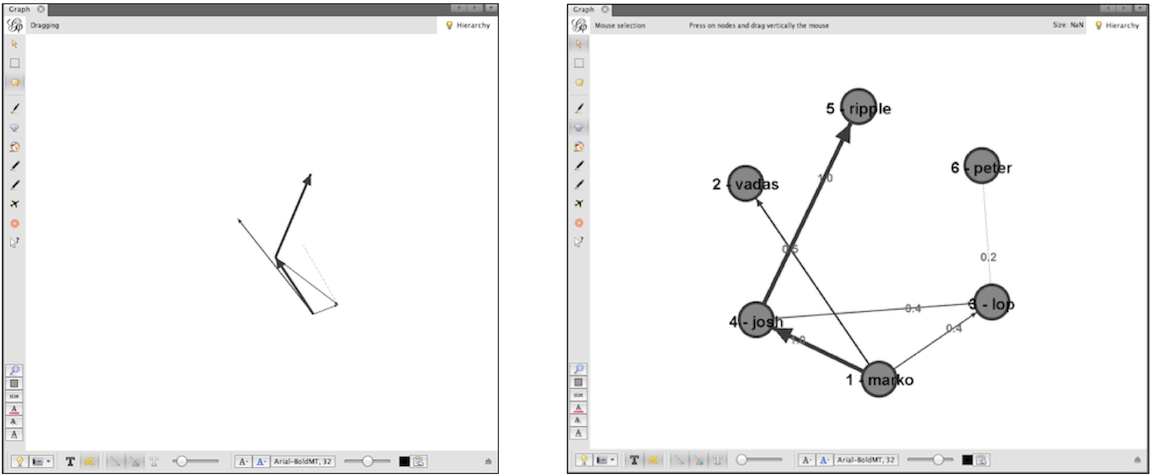
Task: Open the background dropdown in left window's bottom toolbar
Action: (42, 461)
